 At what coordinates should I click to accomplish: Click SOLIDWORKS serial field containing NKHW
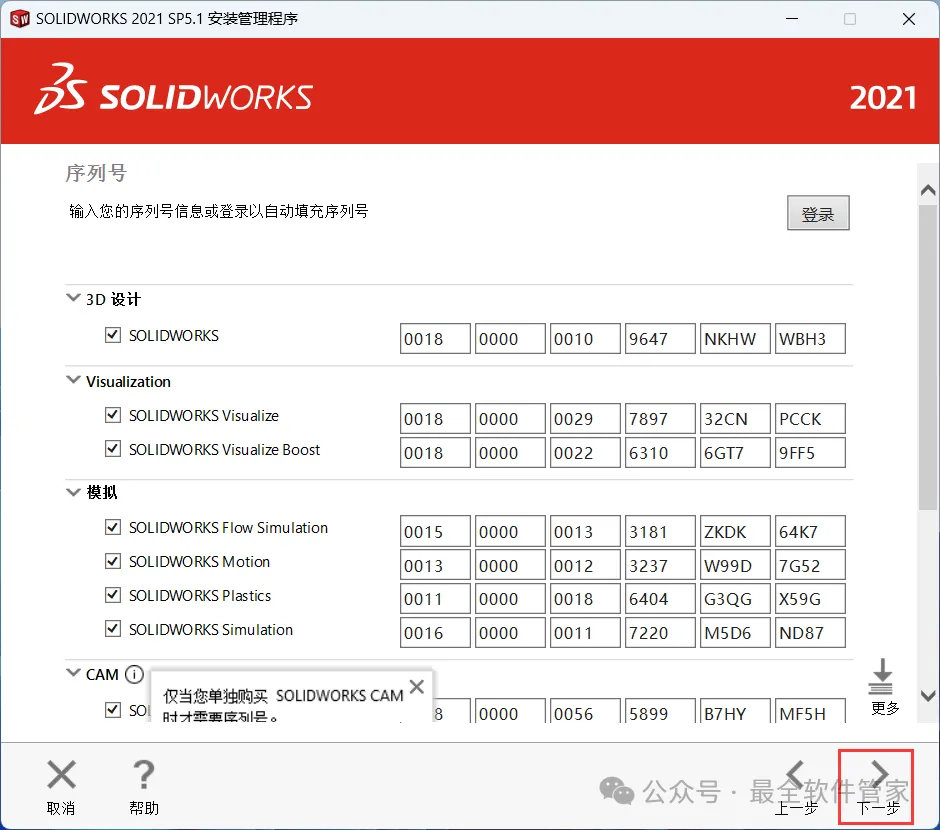[x=735, y=339]
